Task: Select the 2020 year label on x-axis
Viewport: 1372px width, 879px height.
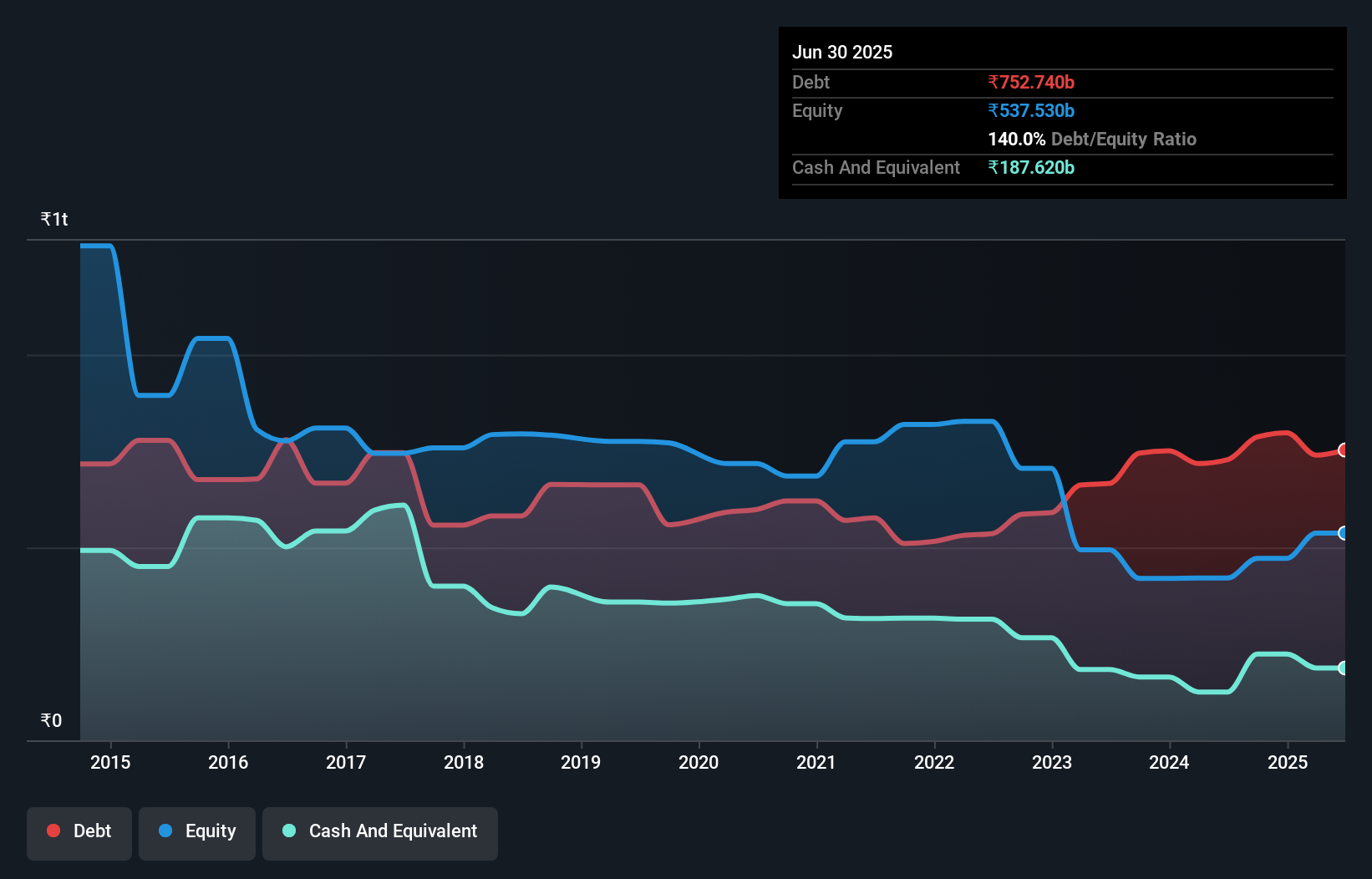Action: pyautogui.click(x=699, y=762)
